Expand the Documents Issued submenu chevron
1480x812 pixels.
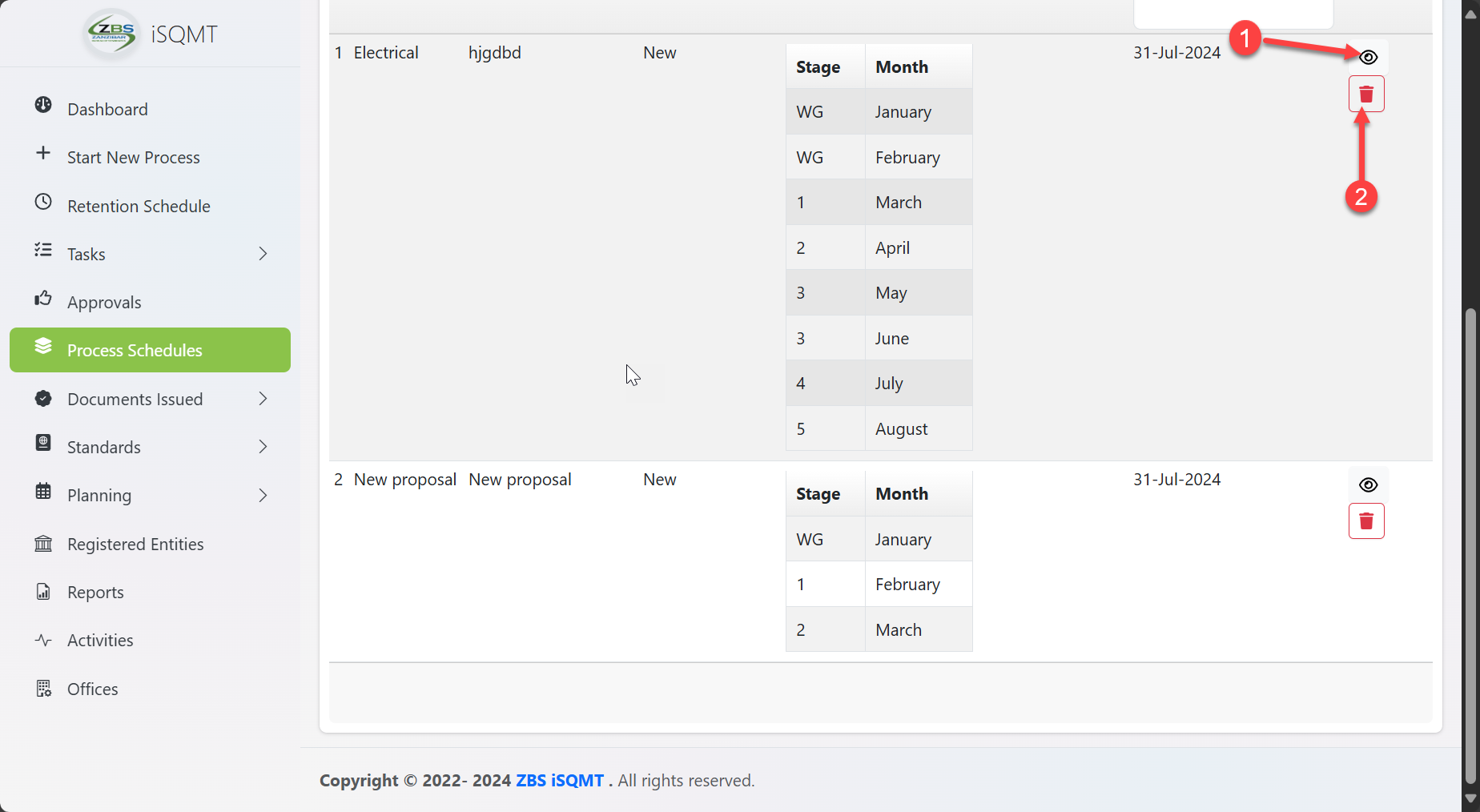coord(263,399)
